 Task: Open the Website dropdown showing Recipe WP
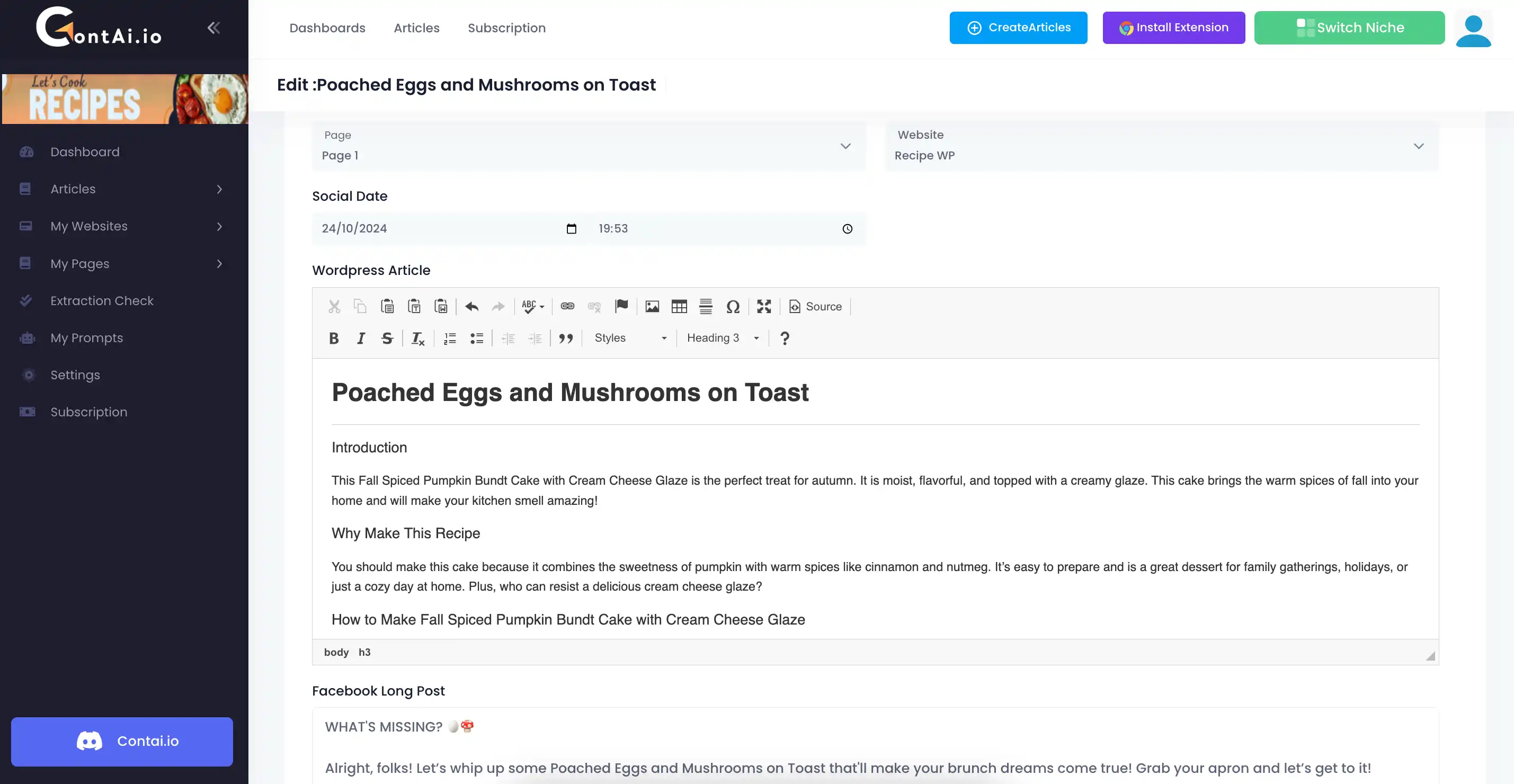pos(1162,146)
